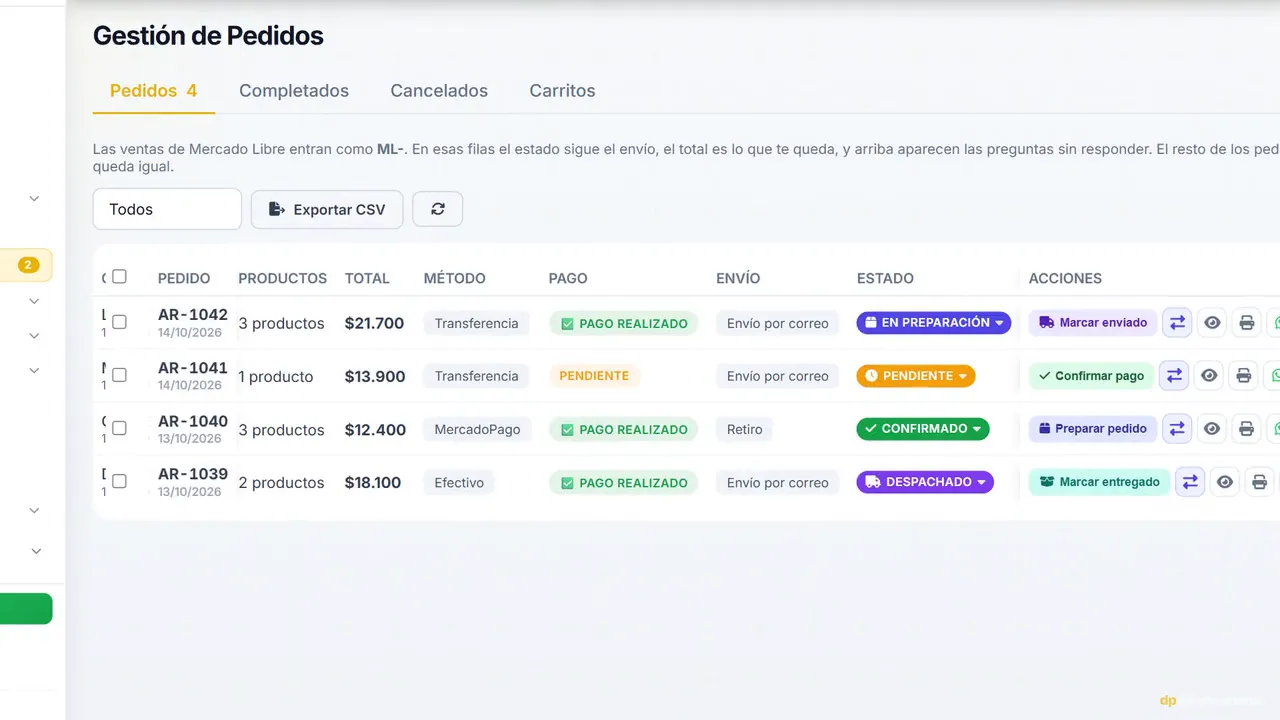Click the yellow 2 notification badge in the sidebar
The width and height of the screenshot is (1280, 720).
coord(28,265)
